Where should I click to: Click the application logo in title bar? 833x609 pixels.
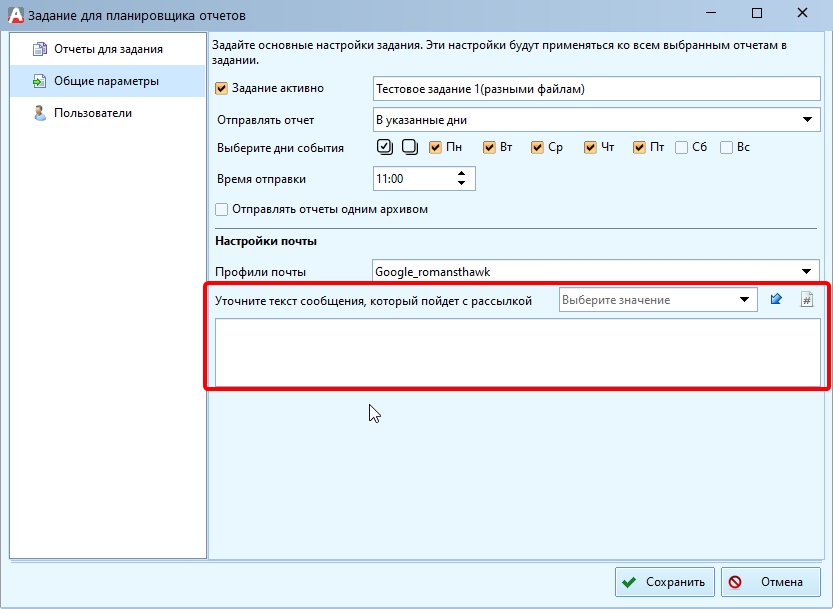(14, 14)
